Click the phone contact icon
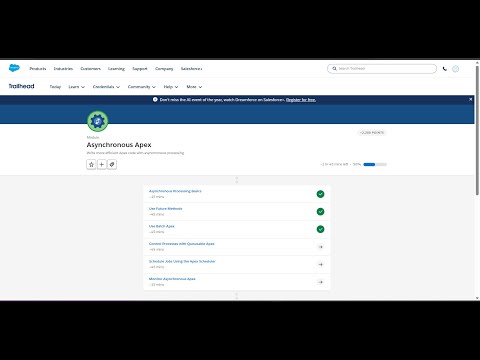Viewport: 480px width, 360px height. [x=445, y=69]
